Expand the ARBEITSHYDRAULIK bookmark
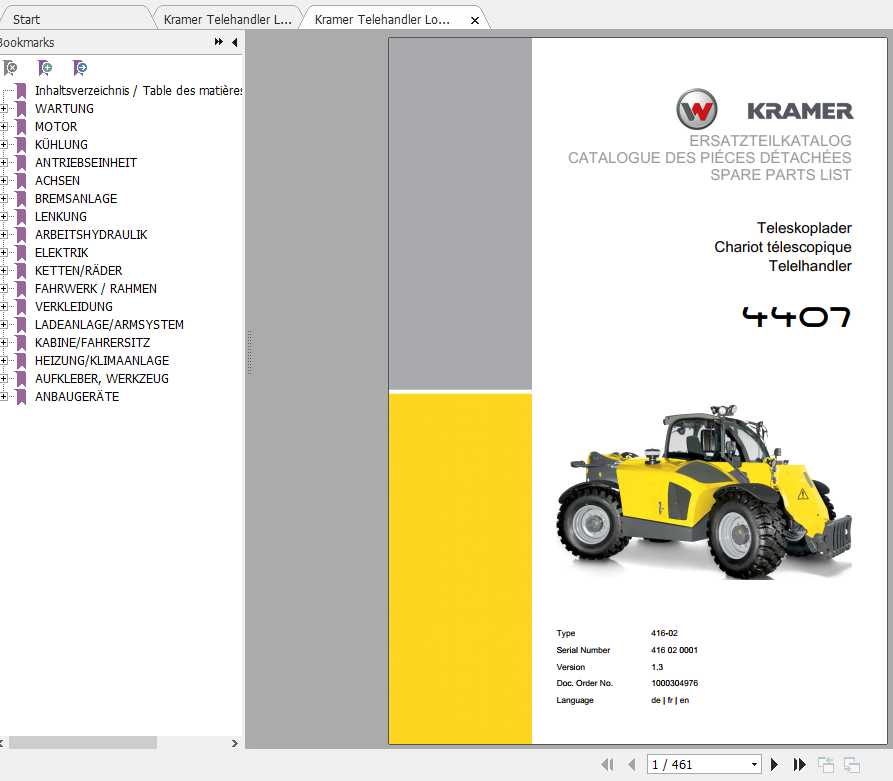893x781 pixels. [3, 235]
